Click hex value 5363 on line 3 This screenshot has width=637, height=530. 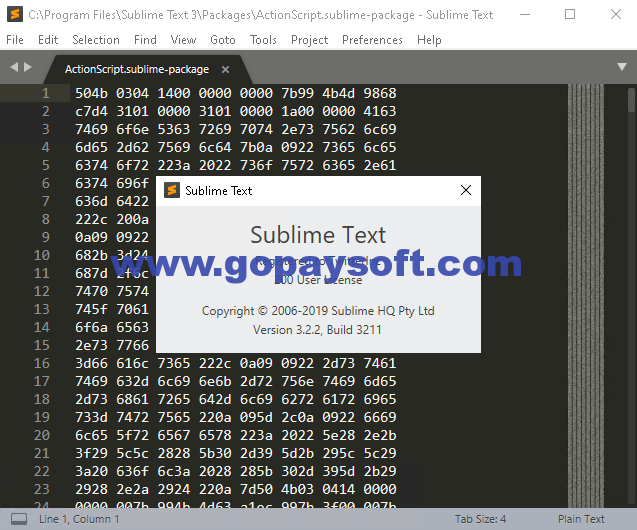point(174,129)
